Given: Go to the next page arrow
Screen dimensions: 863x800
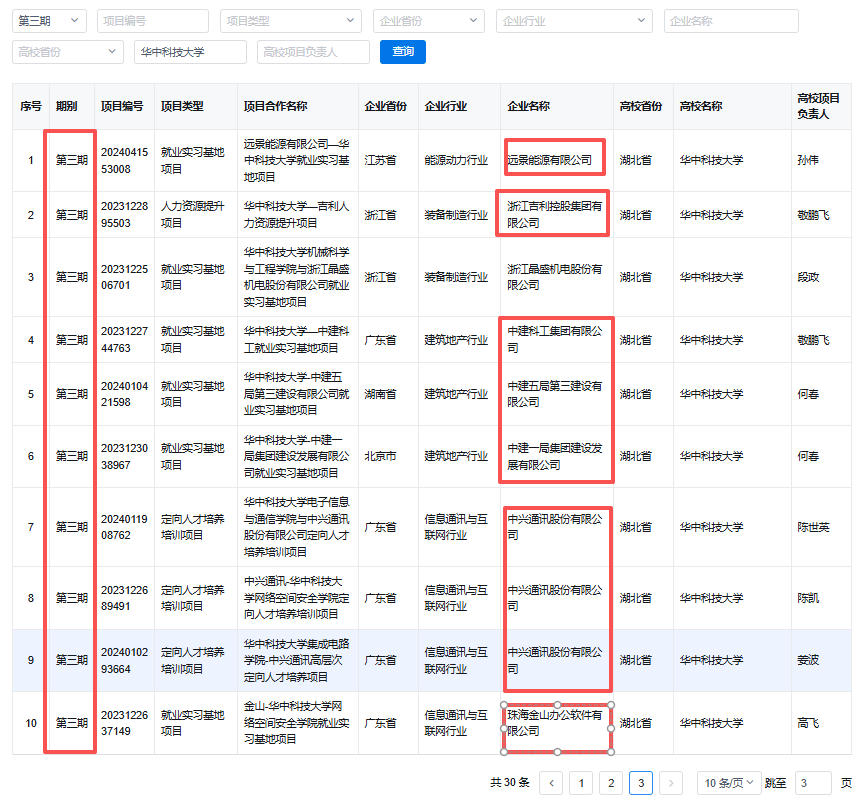Looking at the screenshot, I should tap(670, 783).
